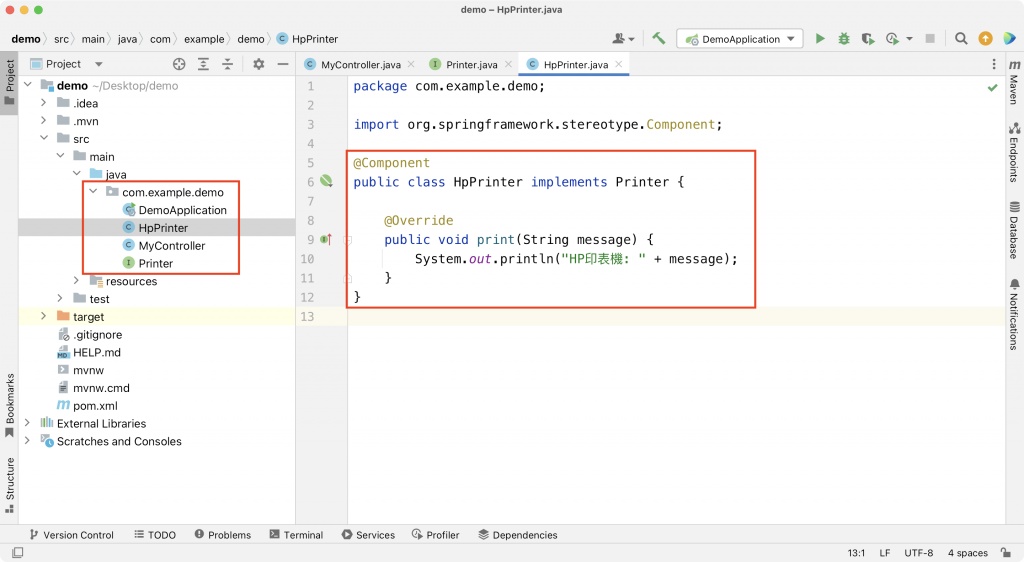Toggle tool window bars icon in the status bar

pos(18,552)
